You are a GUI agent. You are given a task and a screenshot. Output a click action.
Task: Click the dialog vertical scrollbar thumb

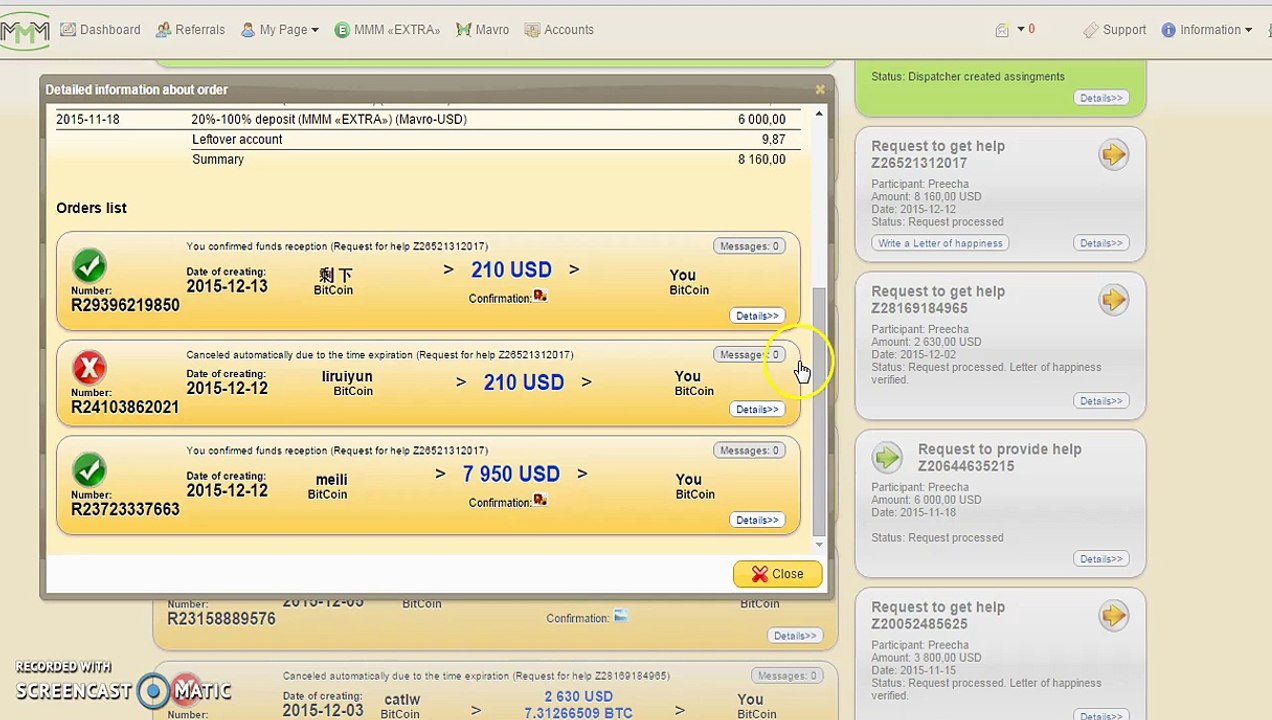pyautogui.click(x=820, y=410)
